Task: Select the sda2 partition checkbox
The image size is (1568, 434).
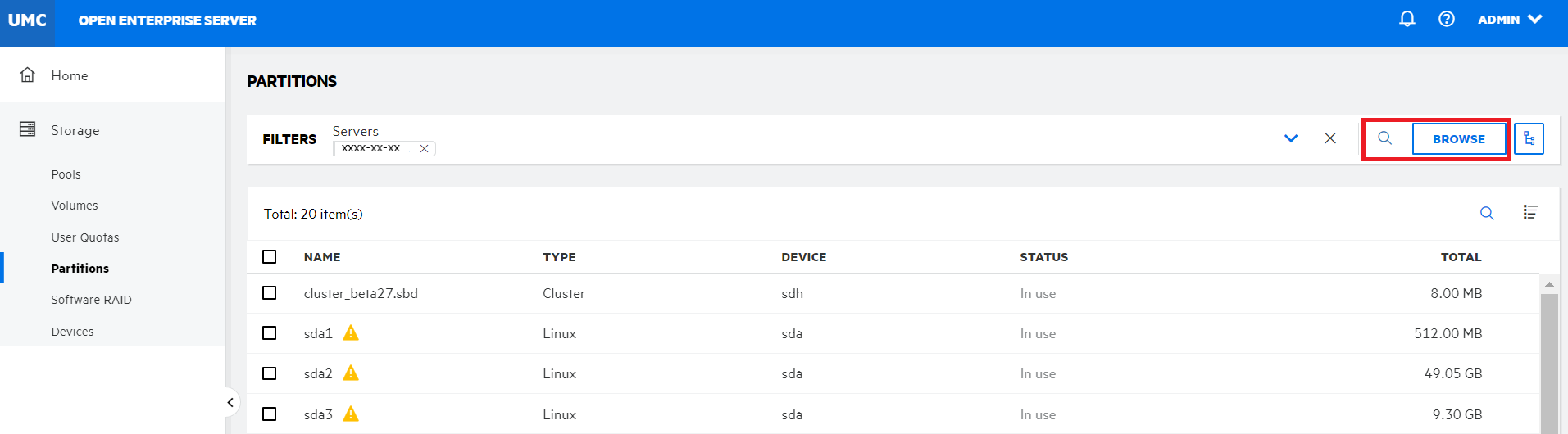Action: (x=269, y=373)
